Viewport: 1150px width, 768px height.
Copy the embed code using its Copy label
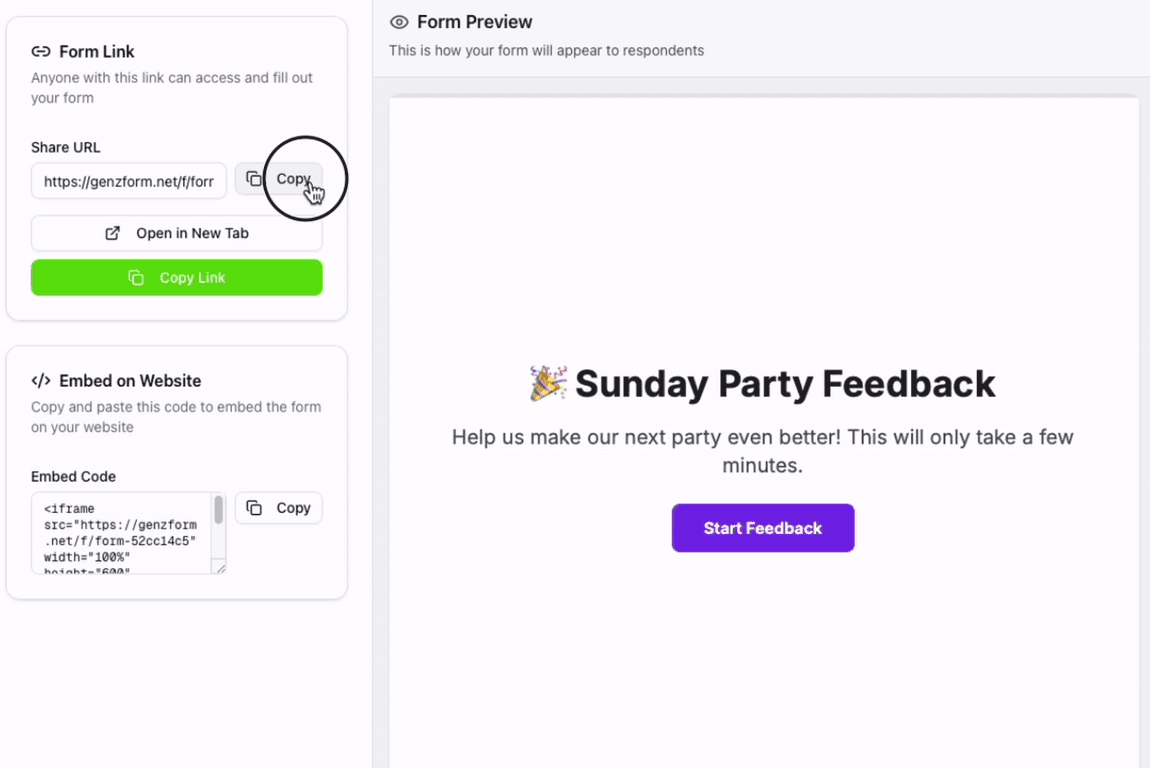tap(293, 508)
